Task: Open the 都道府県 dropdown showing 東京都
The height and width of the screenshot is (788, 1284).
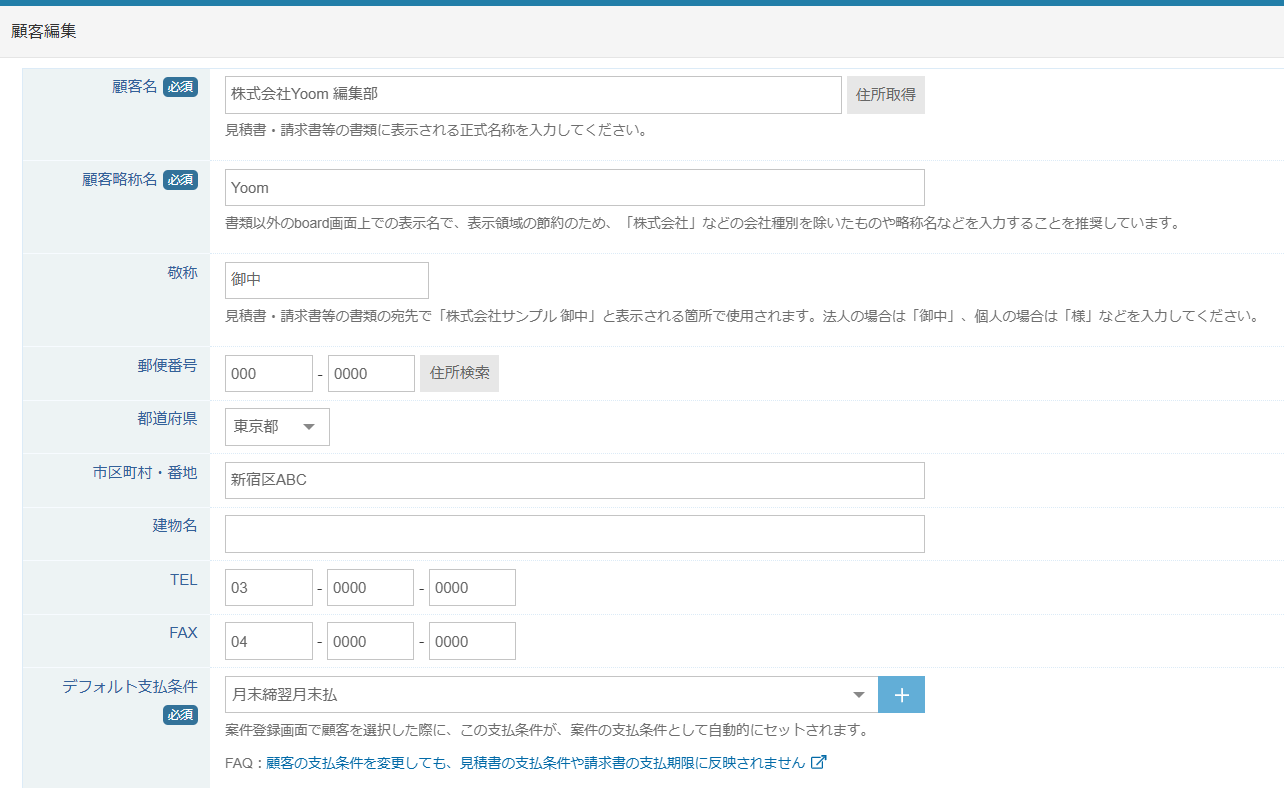Action: click(x=277, y=427)
